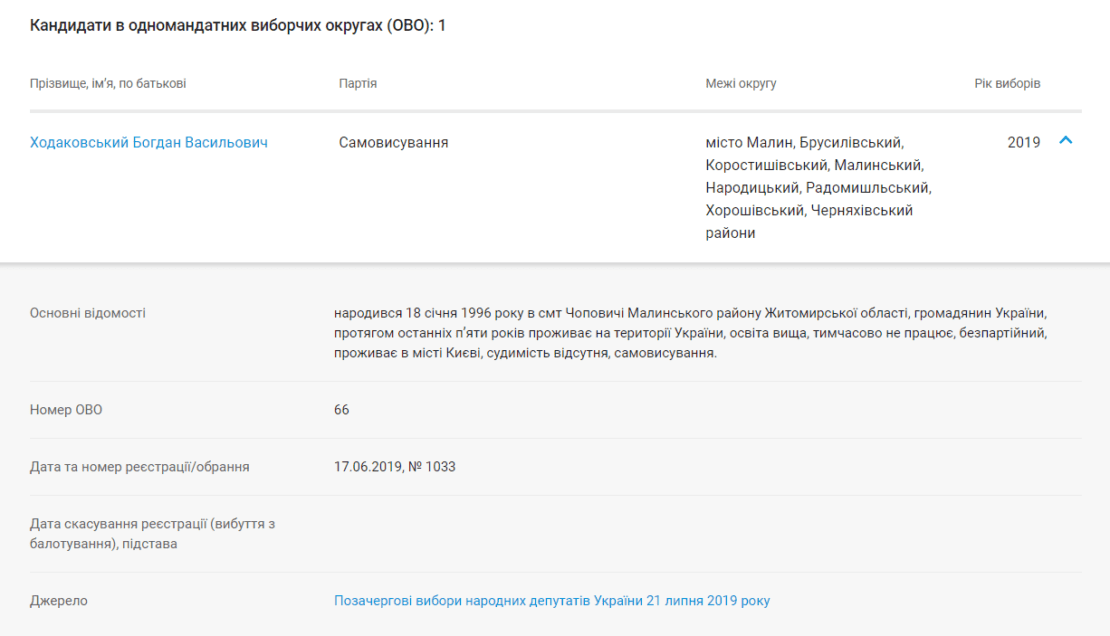1110x636 pixels.
Task: Click the candidate biography paragraph
Action: (x=690, y=333)
